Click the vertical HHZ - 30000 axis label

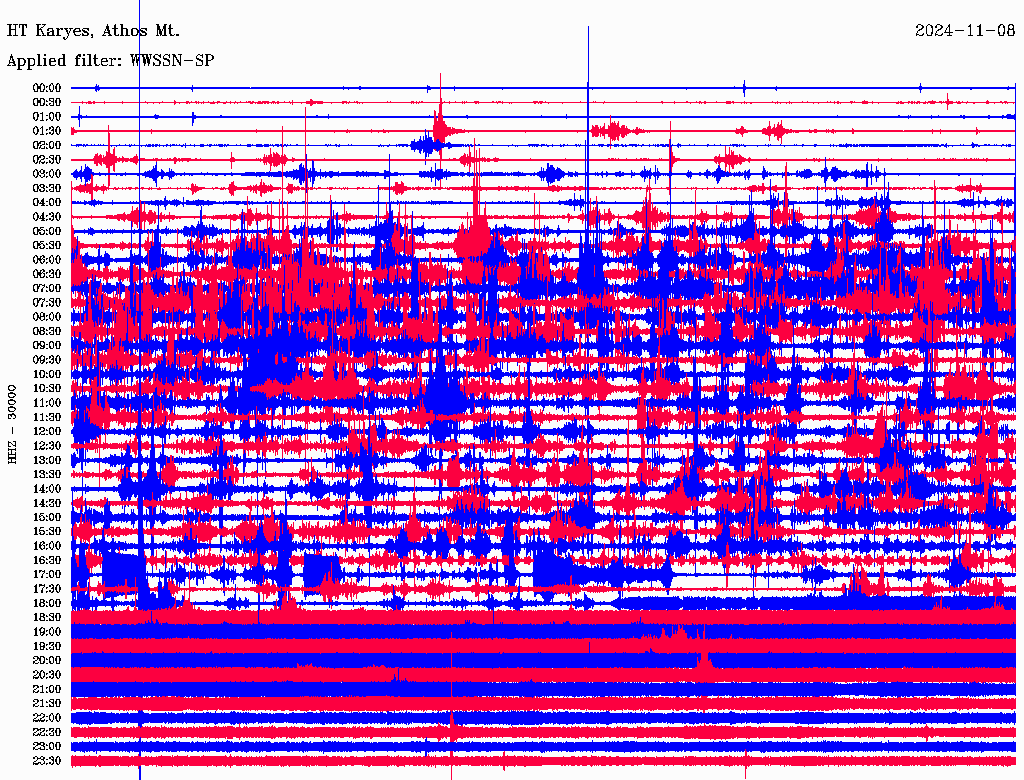pos(13,423)
